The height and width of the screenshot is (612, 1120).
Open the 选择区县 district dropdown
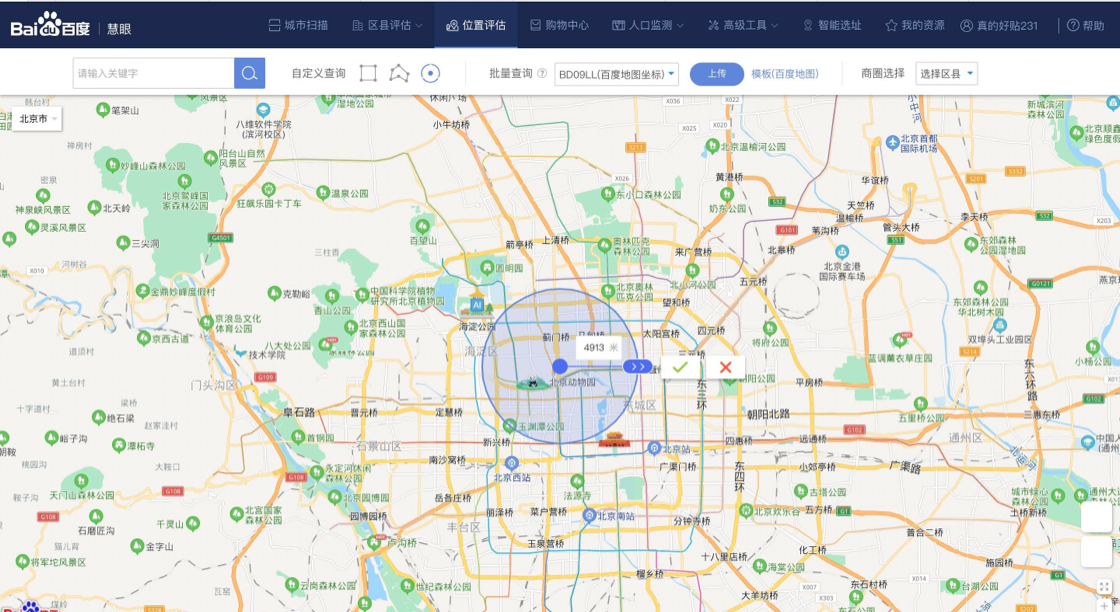tap(946, 74)
